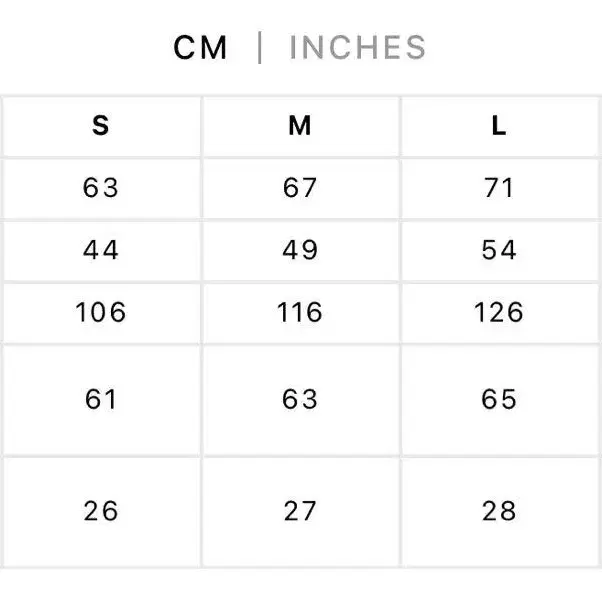Switch to the CM unit tab
The width and height of the screenshot is (602, 602).
pos(201,47)
